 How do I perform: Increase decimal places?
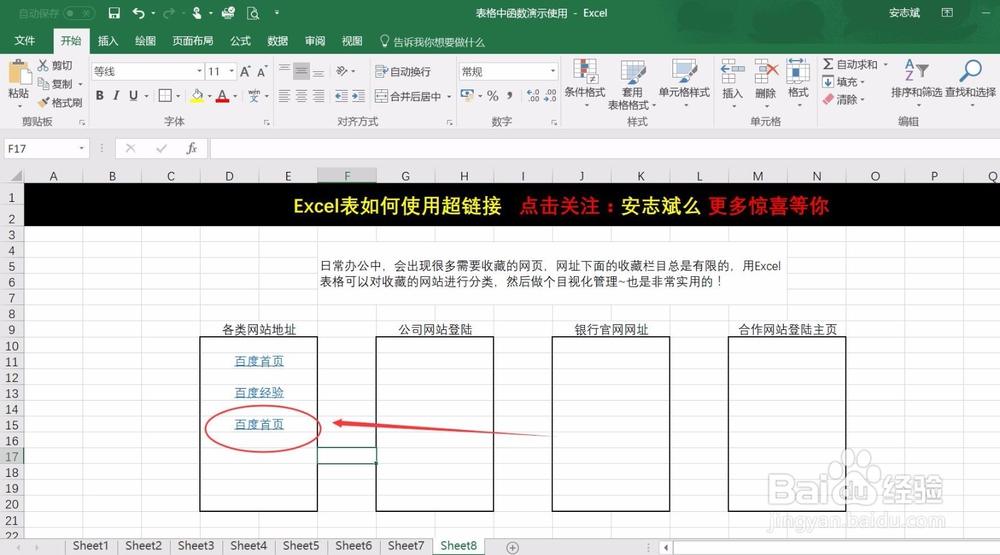(533, 96)
